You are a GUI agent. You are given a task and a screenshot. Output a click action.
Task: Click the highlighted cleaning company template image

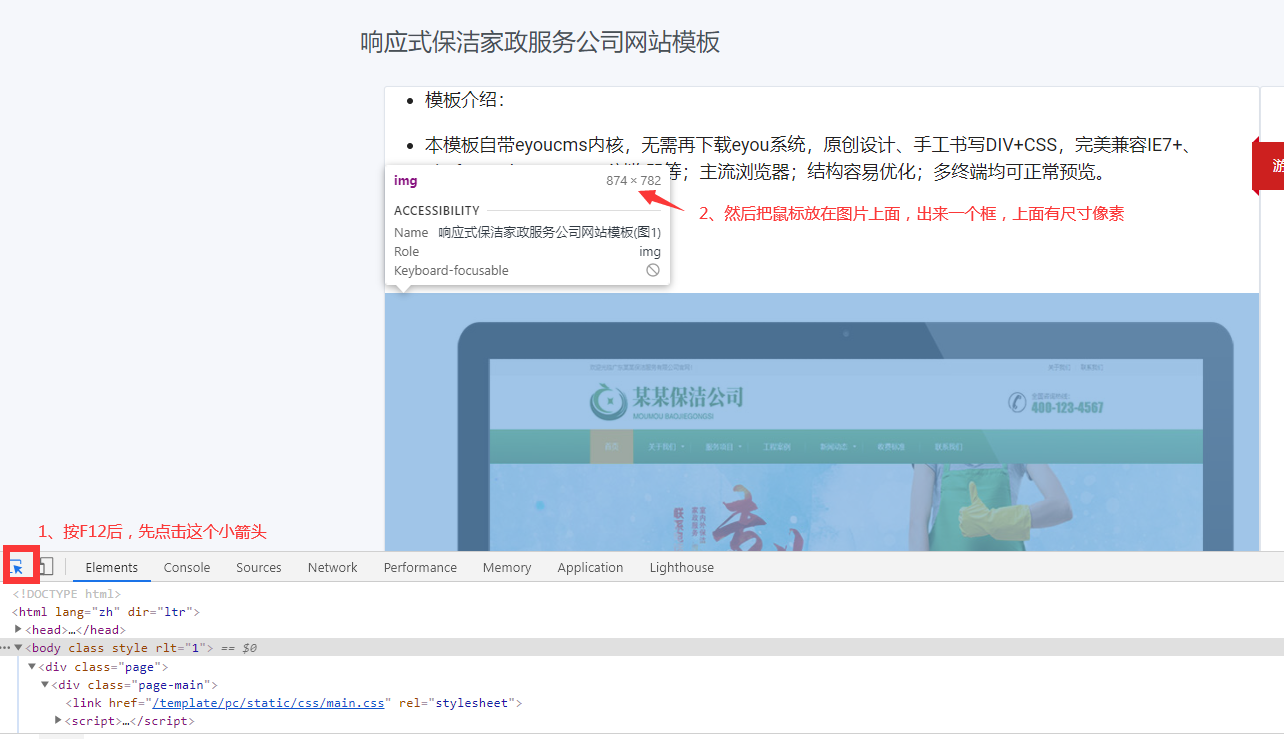tap(822, 422)
